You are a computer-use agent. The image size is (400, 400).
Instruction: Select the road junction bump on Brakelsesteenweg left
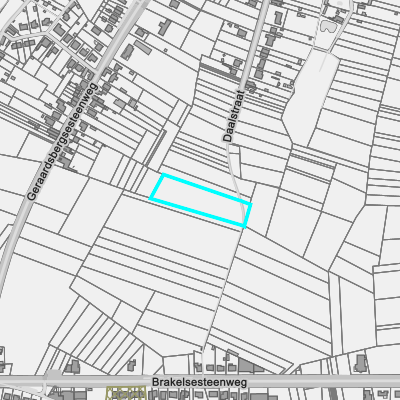pyautogui.click(x=53, y=375)
